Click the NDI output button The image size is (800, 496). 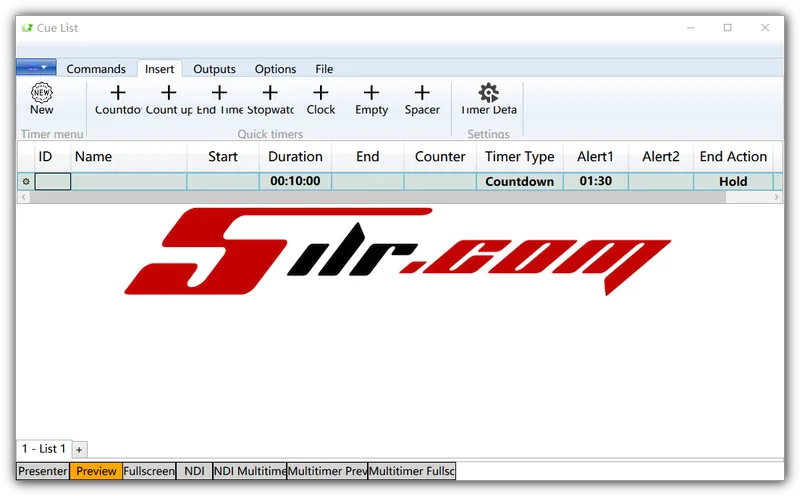[x=194, y=471]
